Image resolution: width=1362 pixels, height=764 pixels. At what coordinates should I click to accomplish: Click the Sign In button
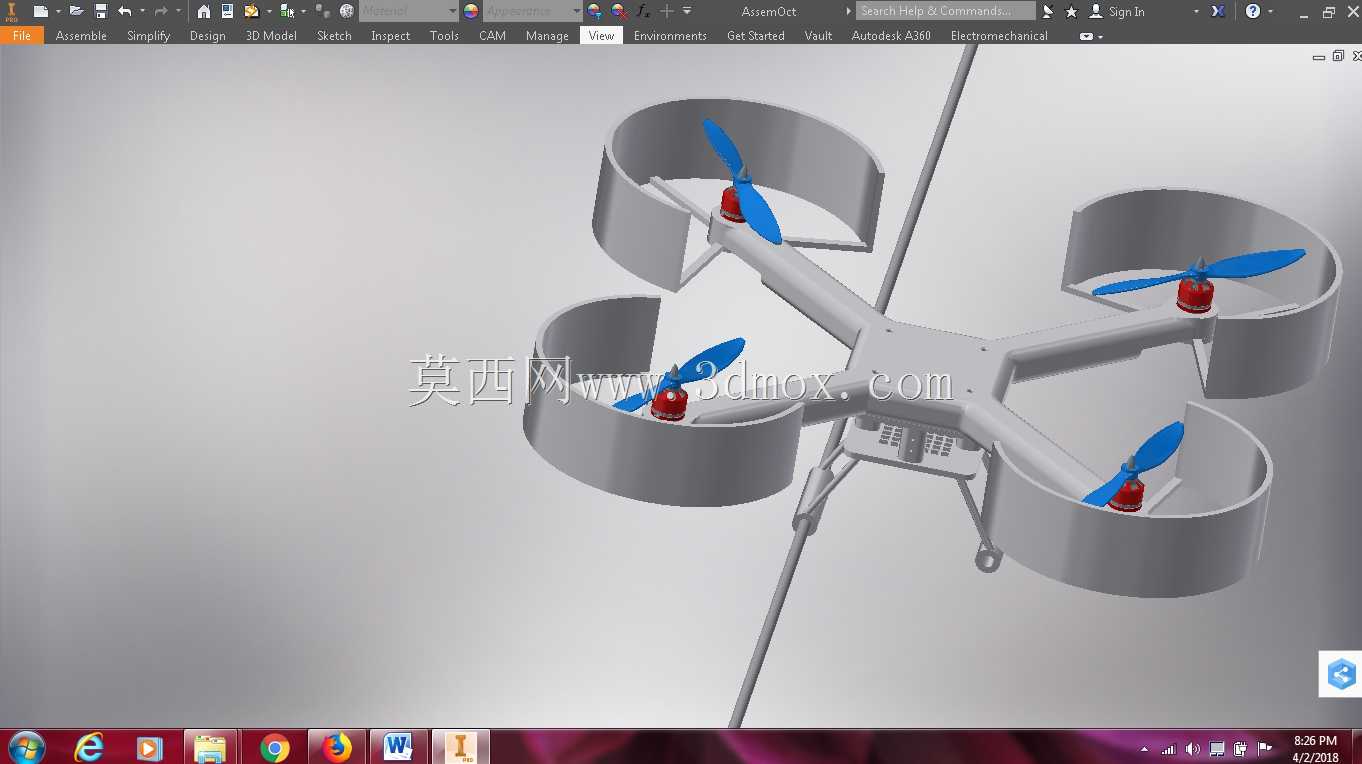point(1117,11)
